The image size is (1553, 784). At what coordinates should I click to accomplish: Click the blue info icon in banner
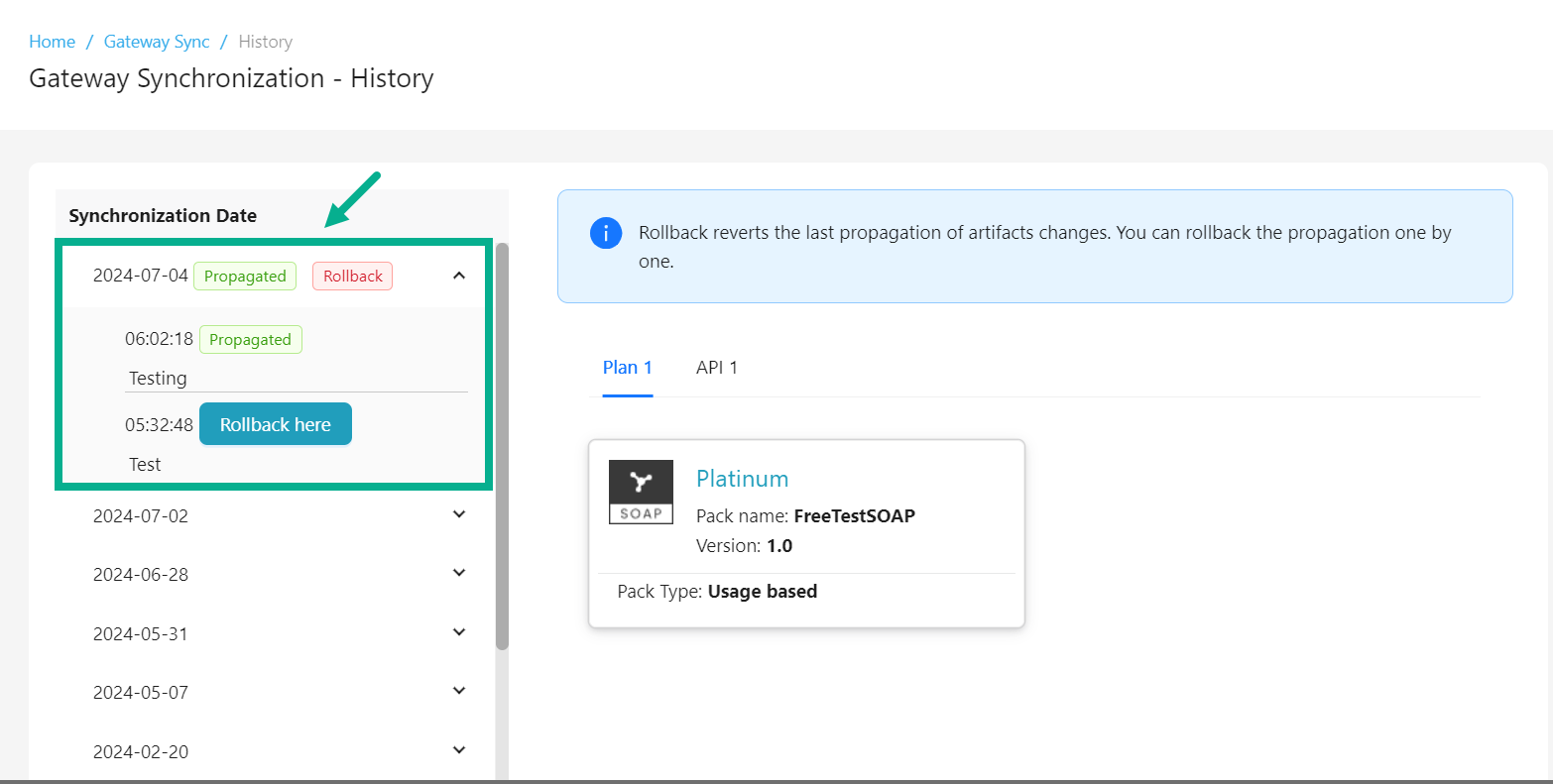click(x=606, y=233)
